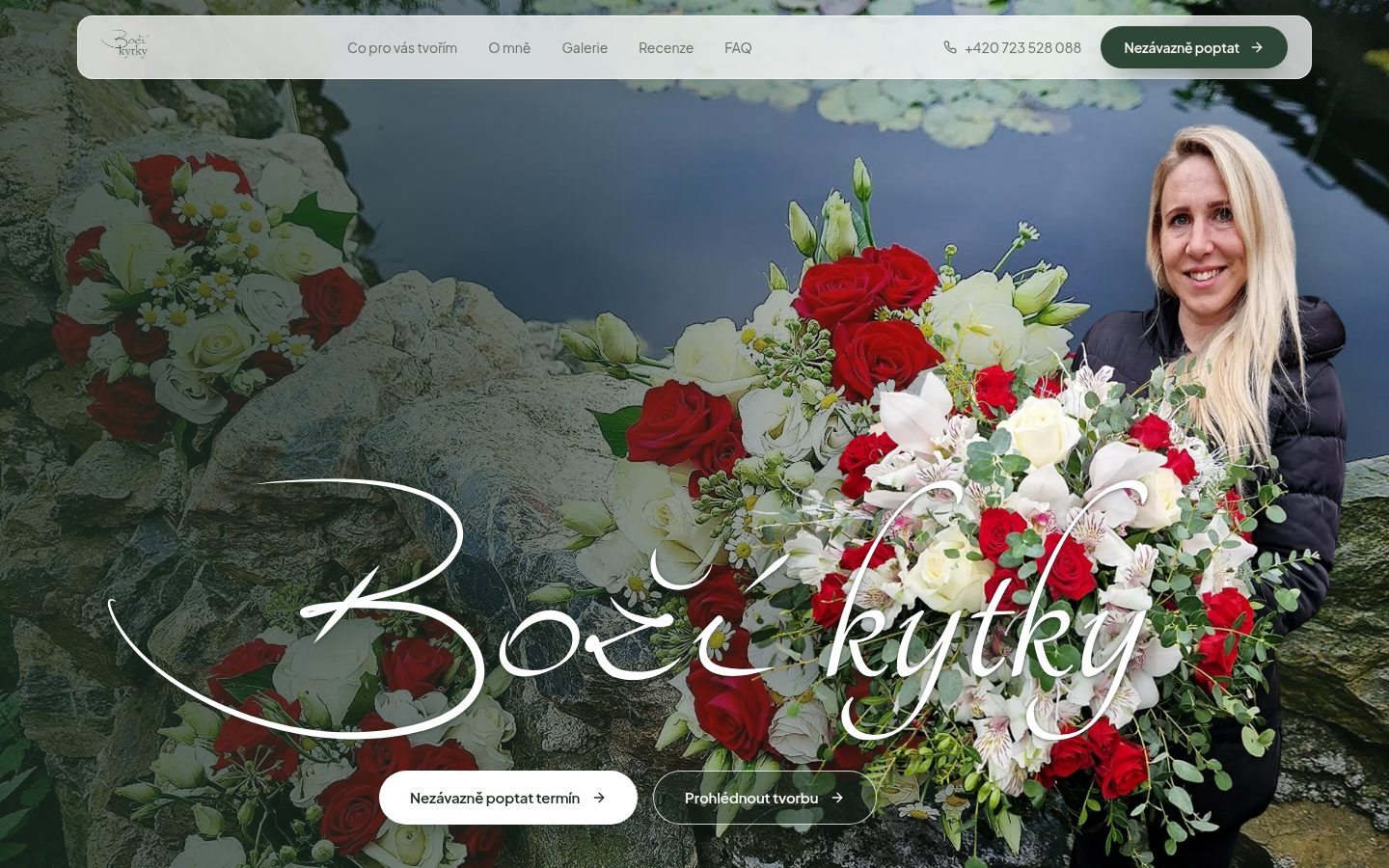Click the Boží kytky logo in navbar
Image resolution: width=1389 pixels, height=868 pixels.
(125, 44)
